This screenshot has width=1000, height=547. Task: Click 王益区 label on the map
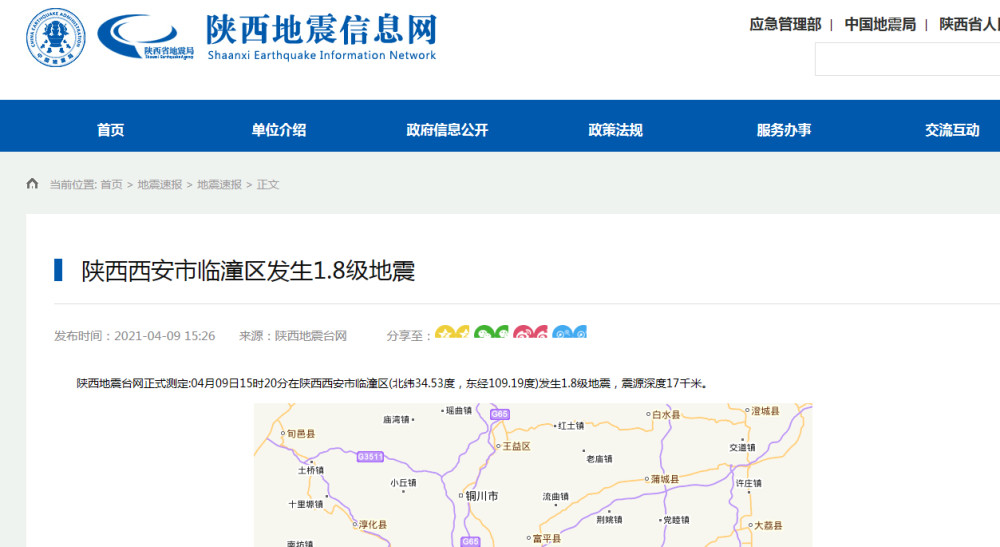pos(517,446)
